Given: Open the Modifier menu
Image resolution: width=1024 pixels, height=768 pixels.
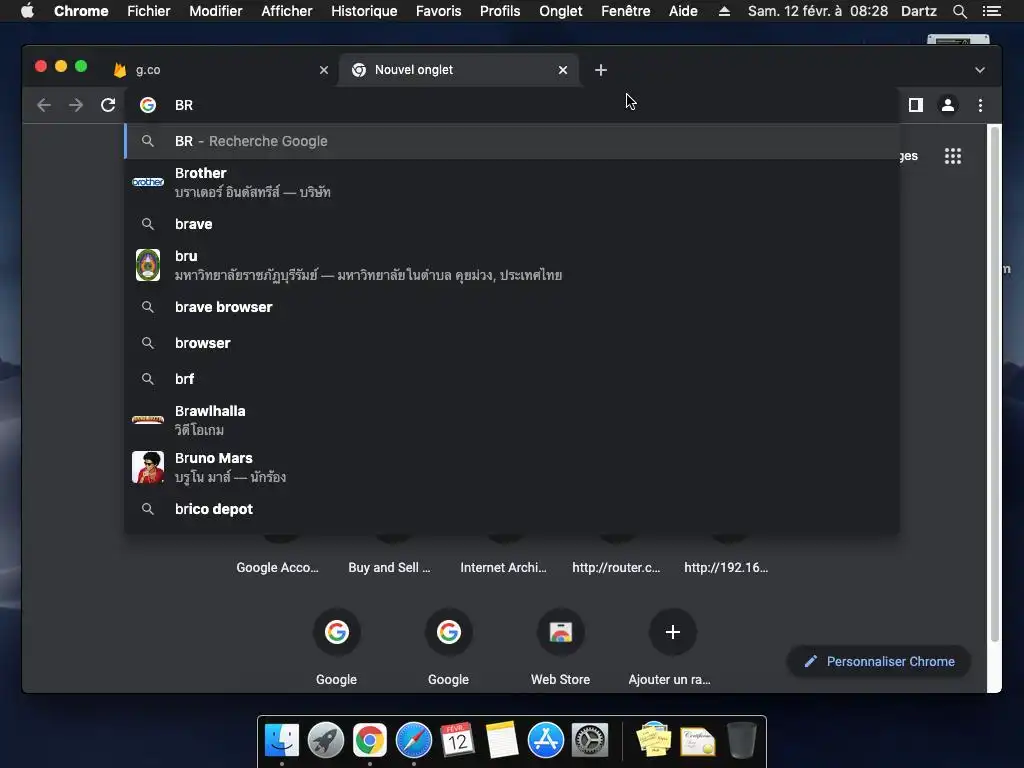Looking at the screenshot, I should pyautogui.click(x=216, y=11).
